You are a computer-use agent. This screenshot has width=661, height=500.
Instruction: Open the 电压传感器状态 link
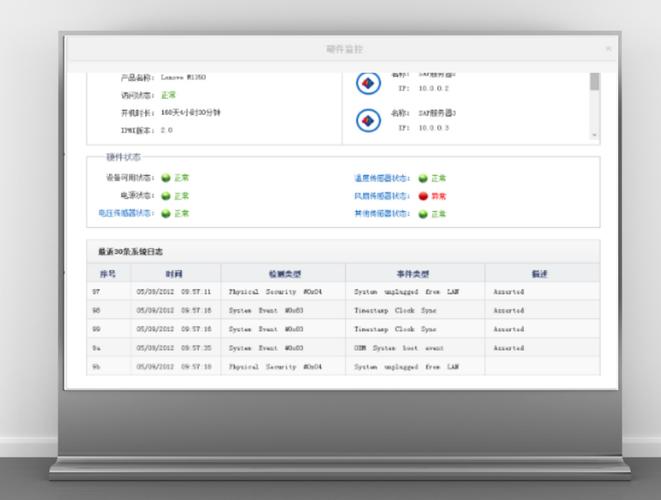pos(126,213)
